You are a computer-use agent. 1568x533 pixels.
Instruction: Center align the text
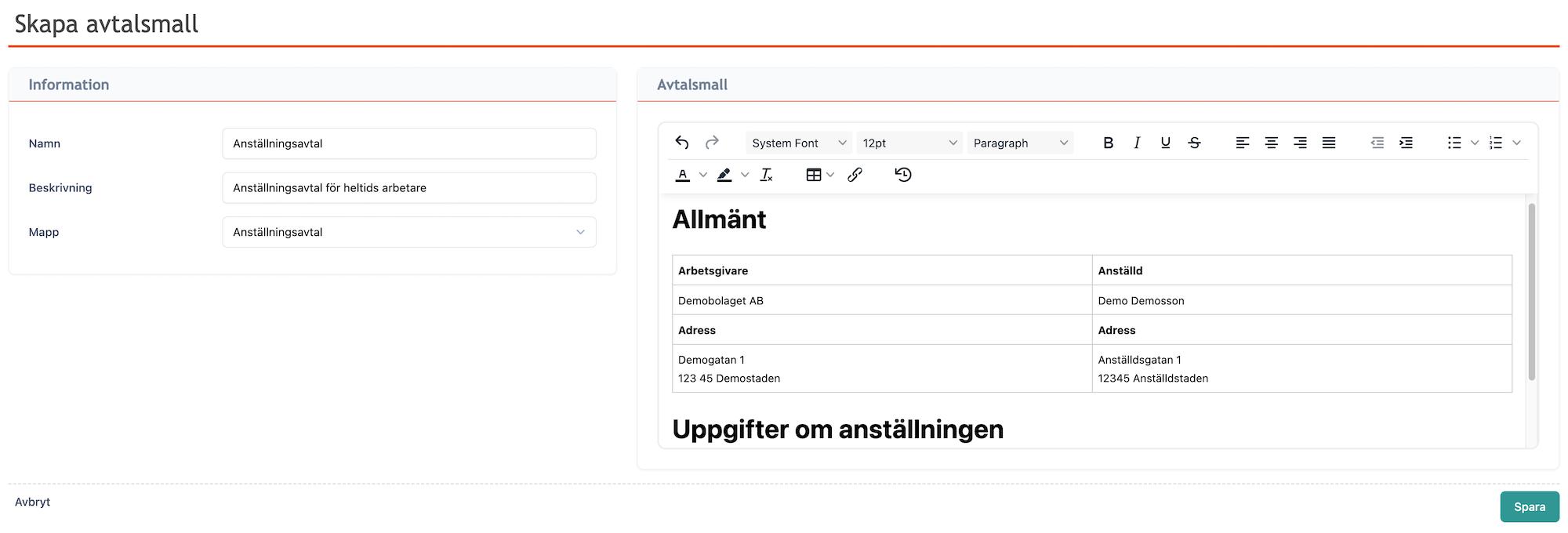click(x=1271, y=143)
